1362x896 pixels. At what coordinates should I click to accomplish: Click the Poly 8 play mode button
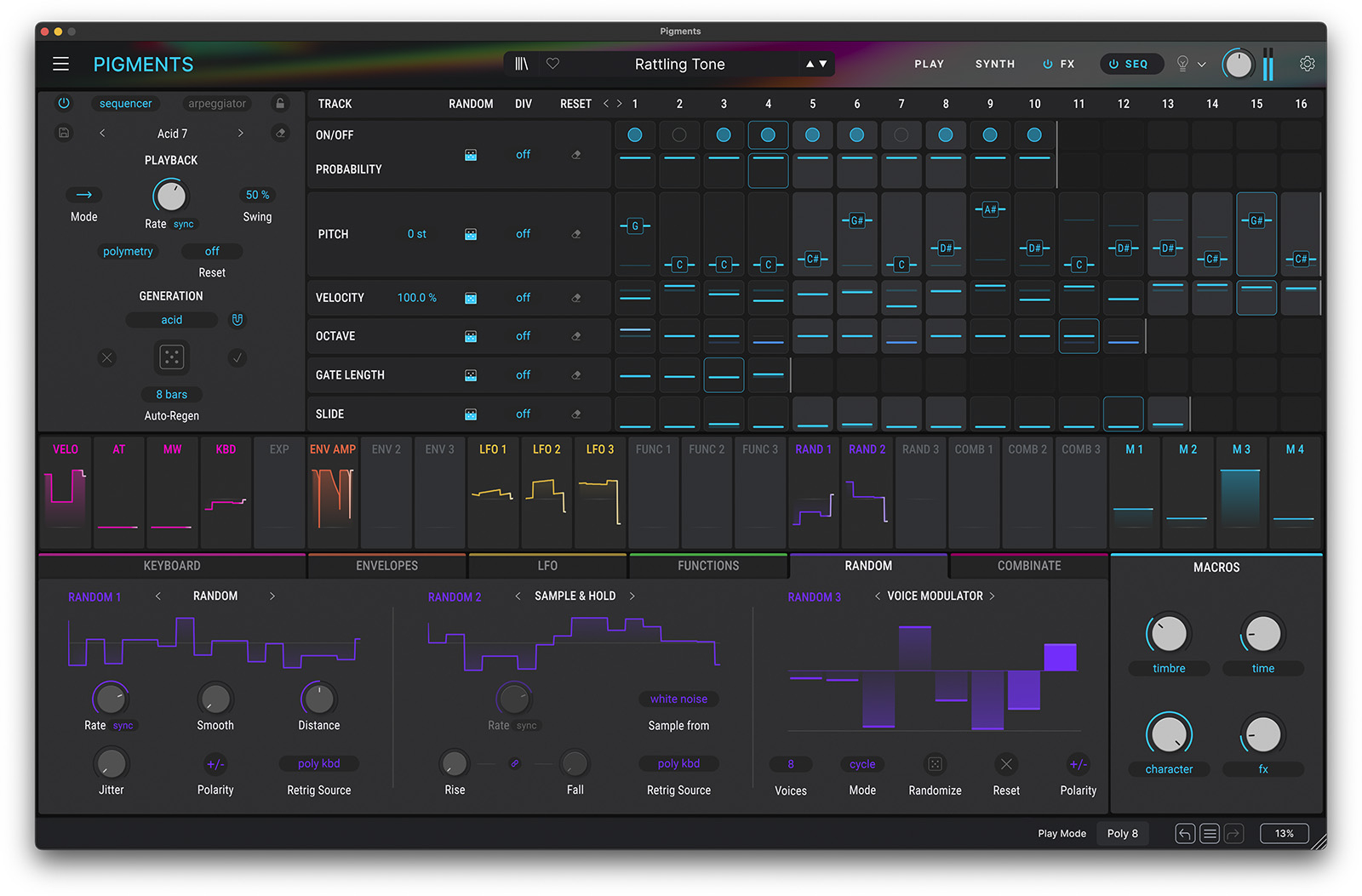click(x=1122, y=834)
